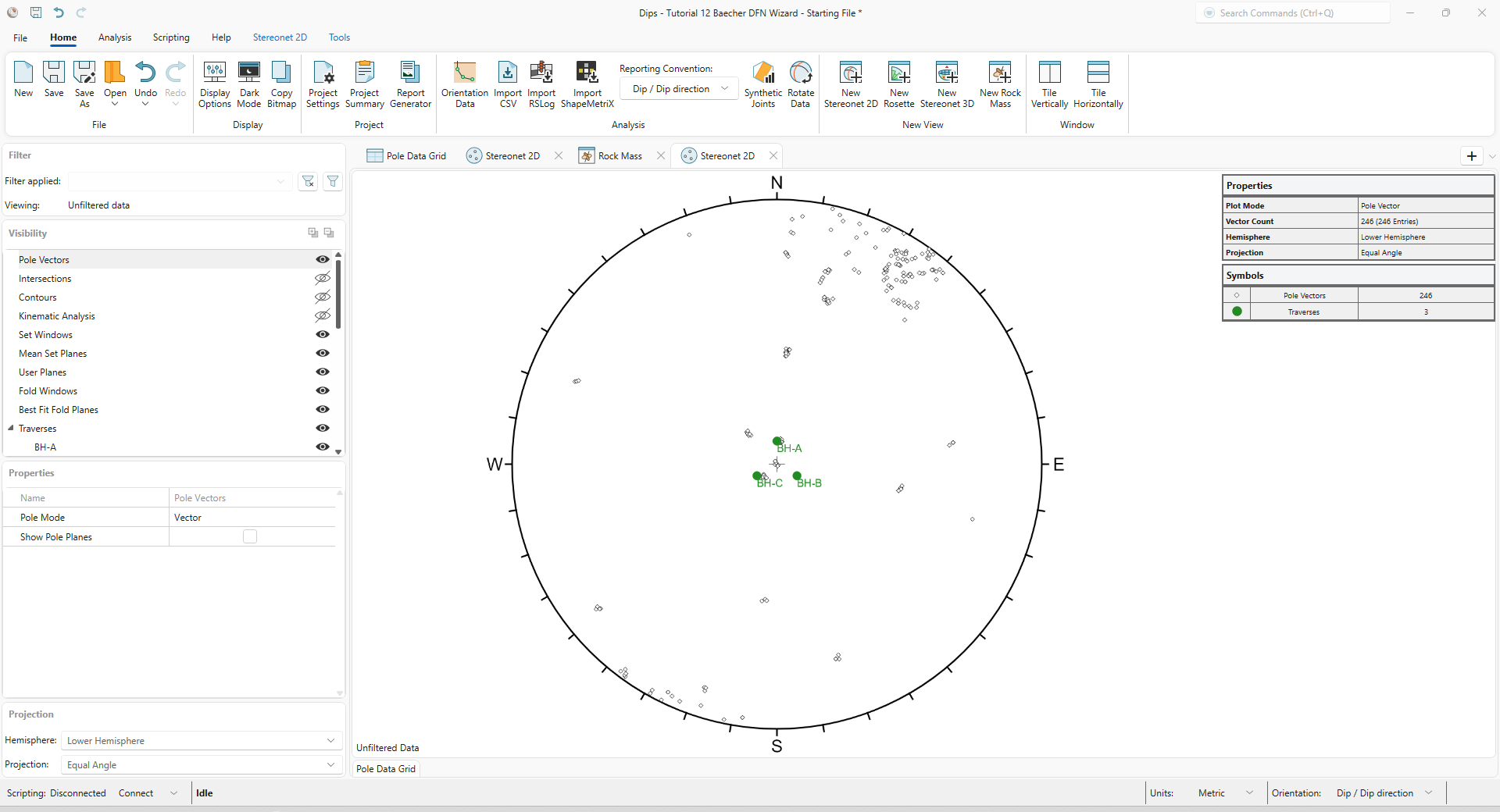Toggle Pole Vectors visibility eye
The width and height of the screenshot is (1500, 812).
click(x=322, y=259)
